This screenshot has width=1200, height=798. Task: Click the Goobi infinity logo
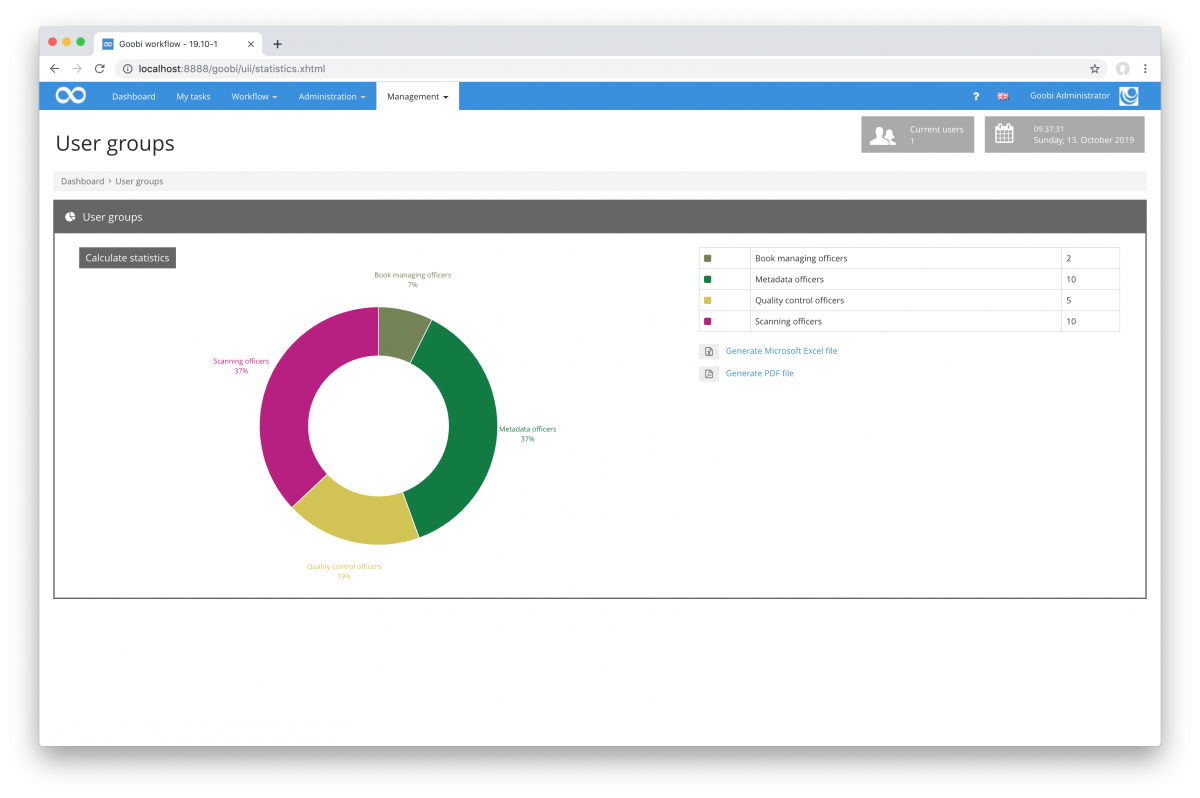pos(68,95)
